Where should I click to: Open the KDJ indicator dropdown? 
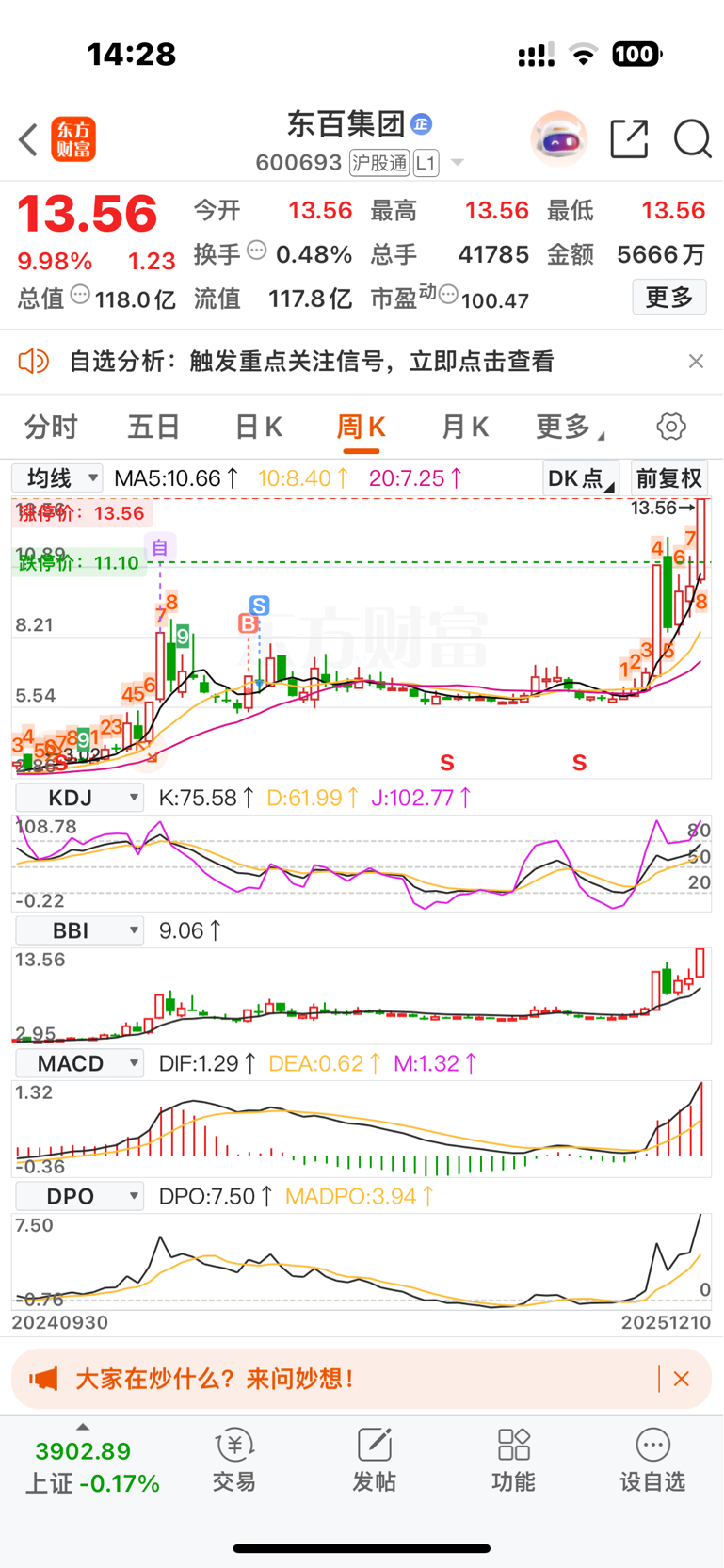click(x=80, y=799)
